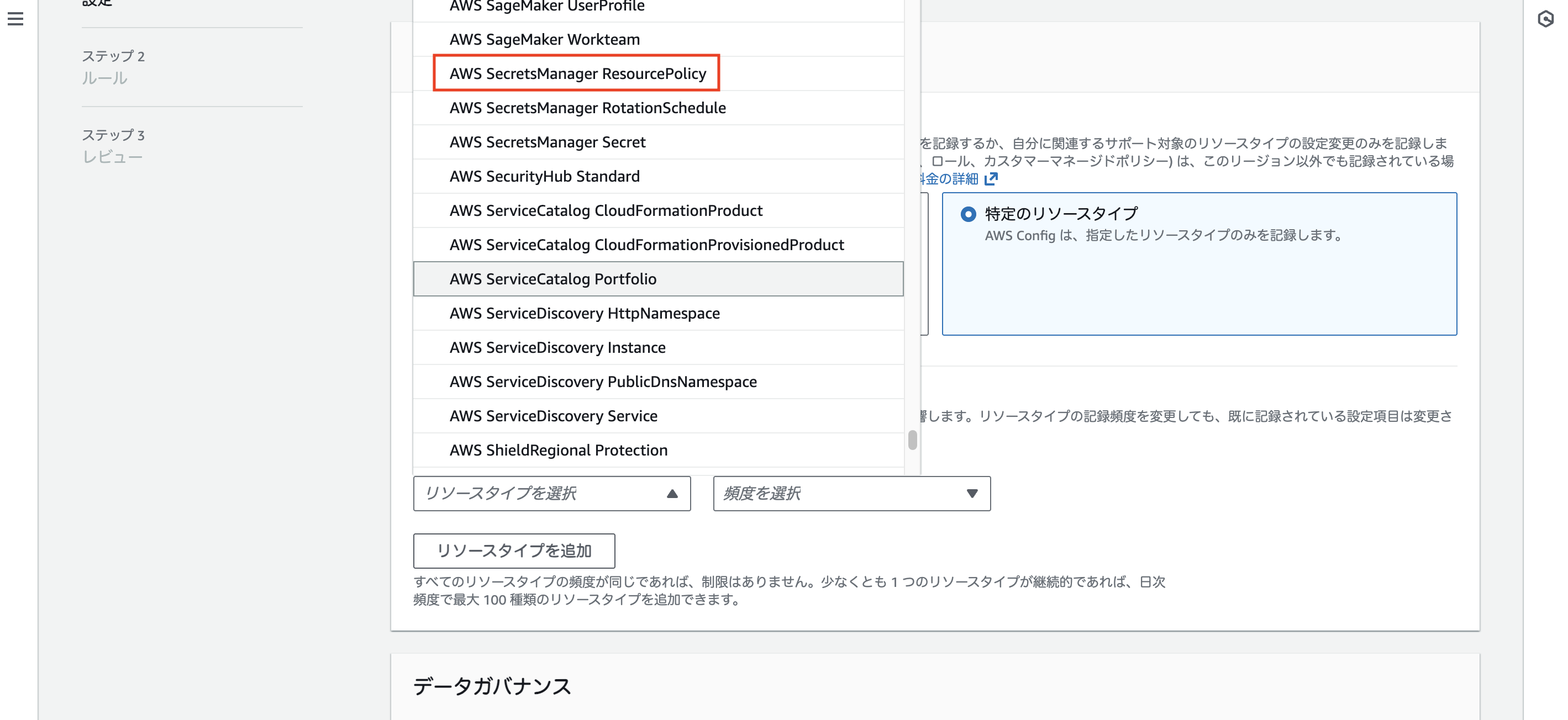The height and width of the screenshot is (720, 1568).
Task: Select AWS ShieldRegional Protection from the list
Action: (557, 450)
